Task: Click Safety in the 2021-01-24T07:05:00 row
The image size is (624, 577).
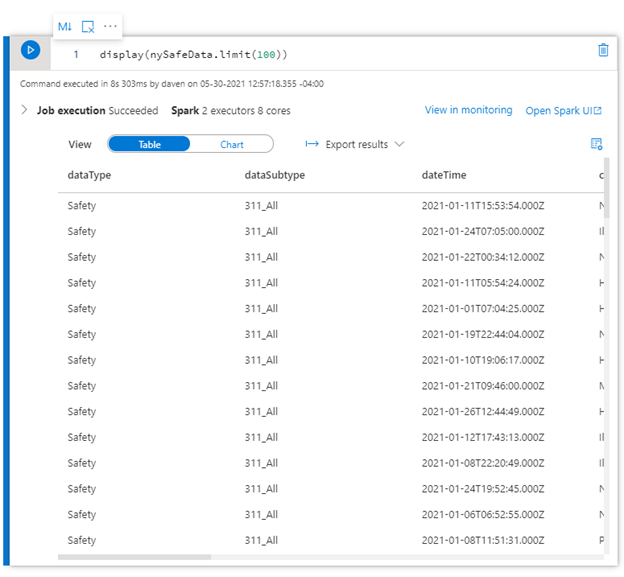Action: click(82, 231)
